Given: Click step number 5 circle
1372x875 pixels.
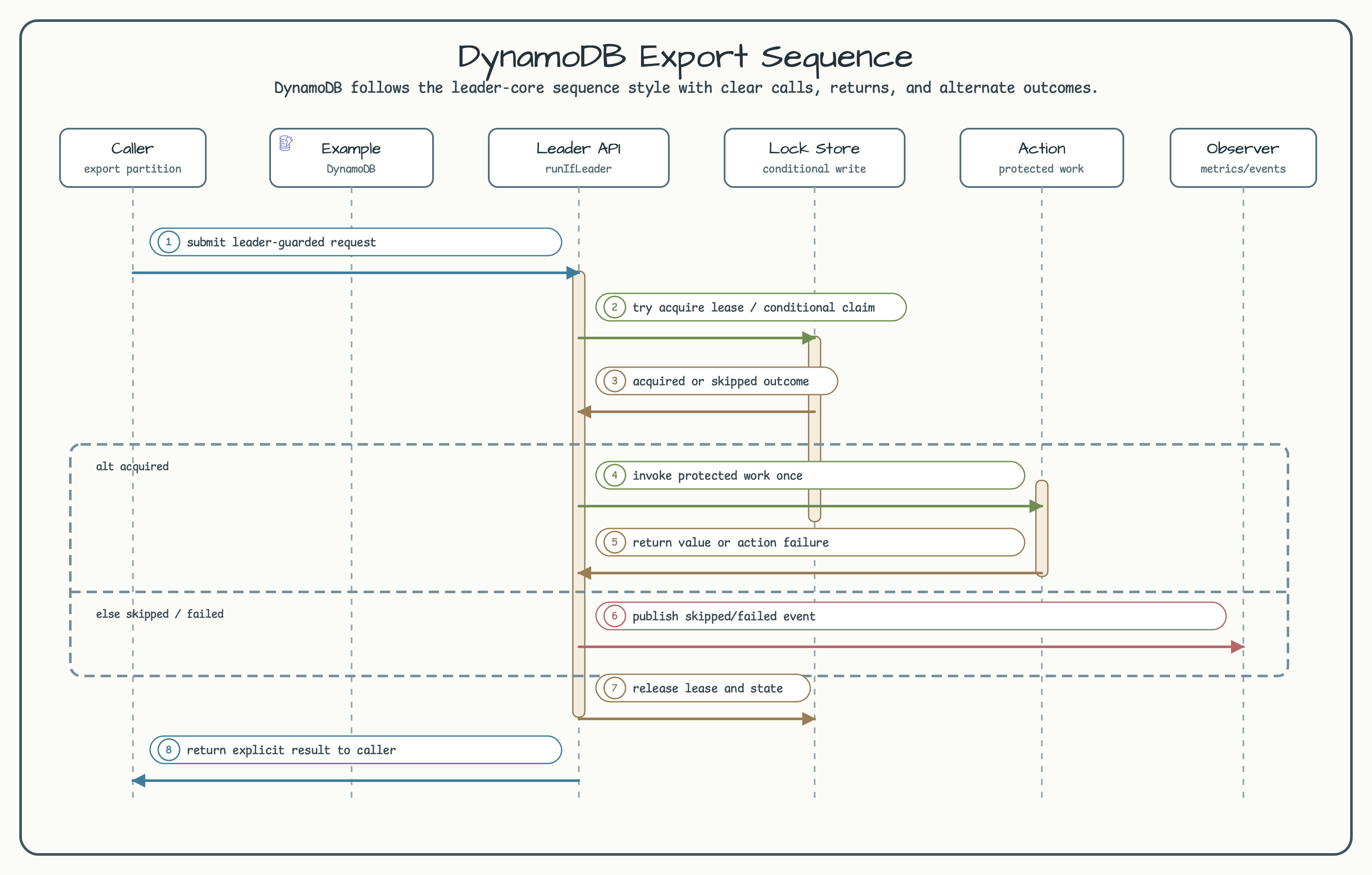Looking at the screenshot, I should pos(614,542).
